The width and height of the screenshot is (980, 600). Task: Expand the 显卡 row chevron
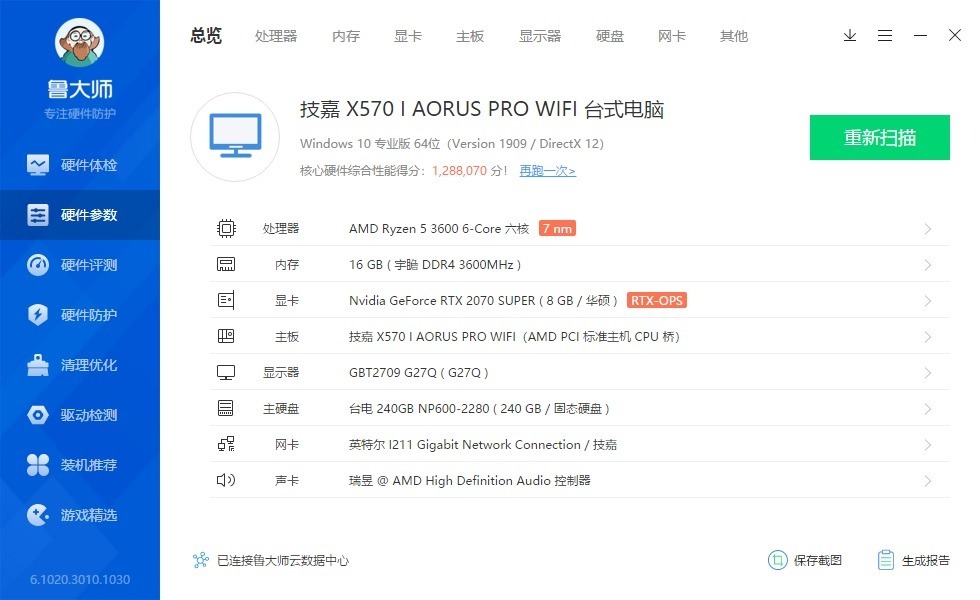tap(928, 301)
